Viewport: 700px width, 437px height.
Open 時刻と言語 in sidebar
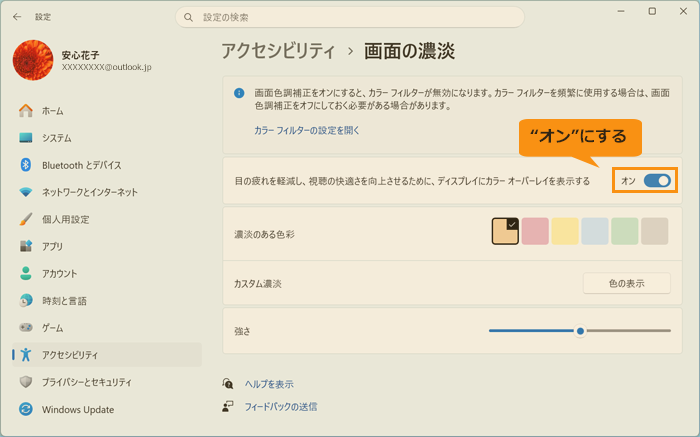coord(107,301)
